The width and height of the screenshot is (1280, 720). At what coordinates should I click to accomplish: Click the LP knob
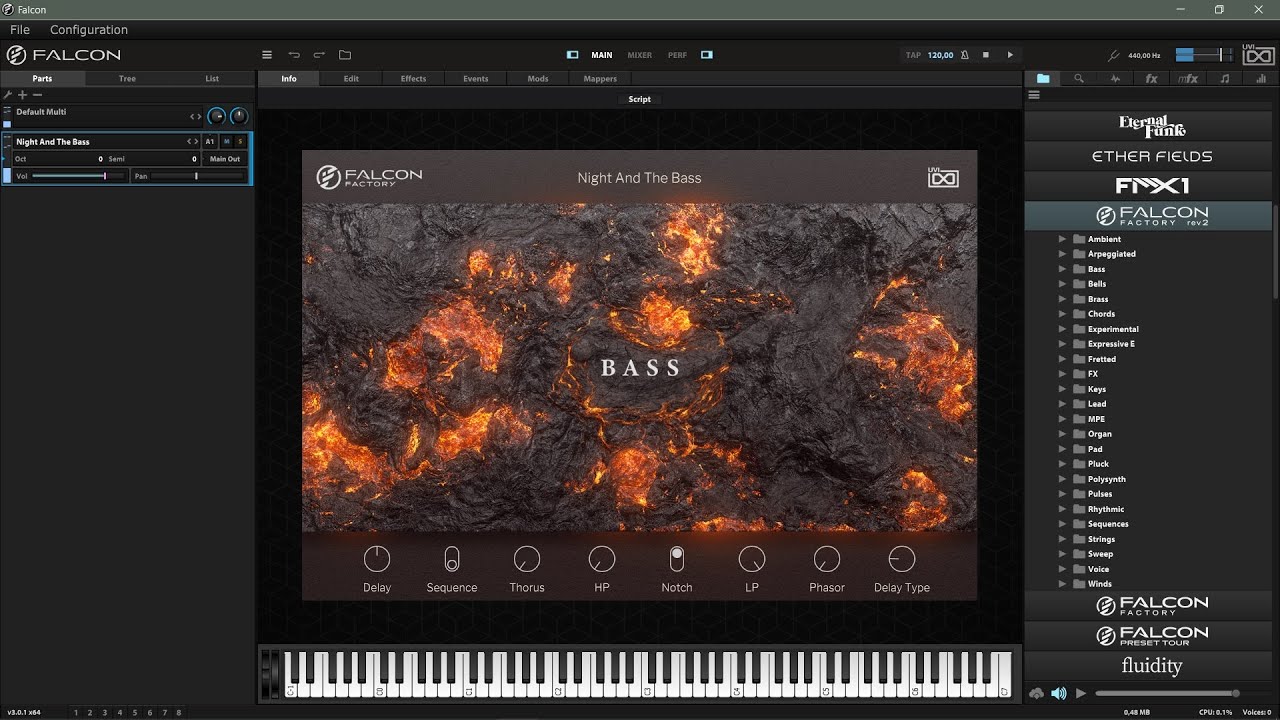[752, 559]
